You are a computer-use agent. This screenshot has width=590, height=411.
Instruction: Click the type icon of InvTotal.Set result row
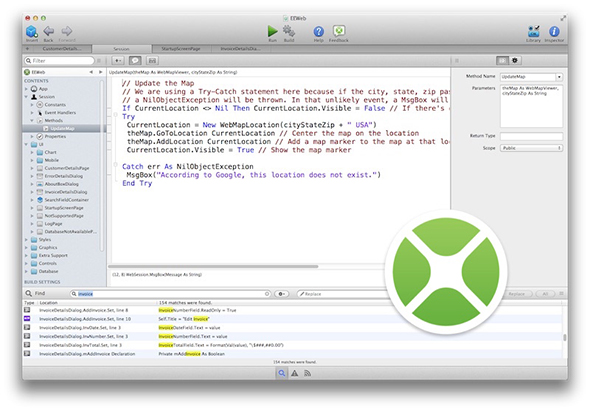(x=27, y=344)
